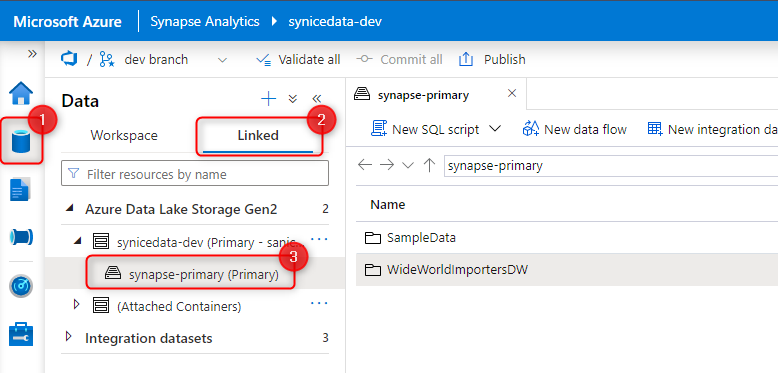Open the Home hub icon
This screenshot has height=373, width=778.
click(x=21, y=93)
